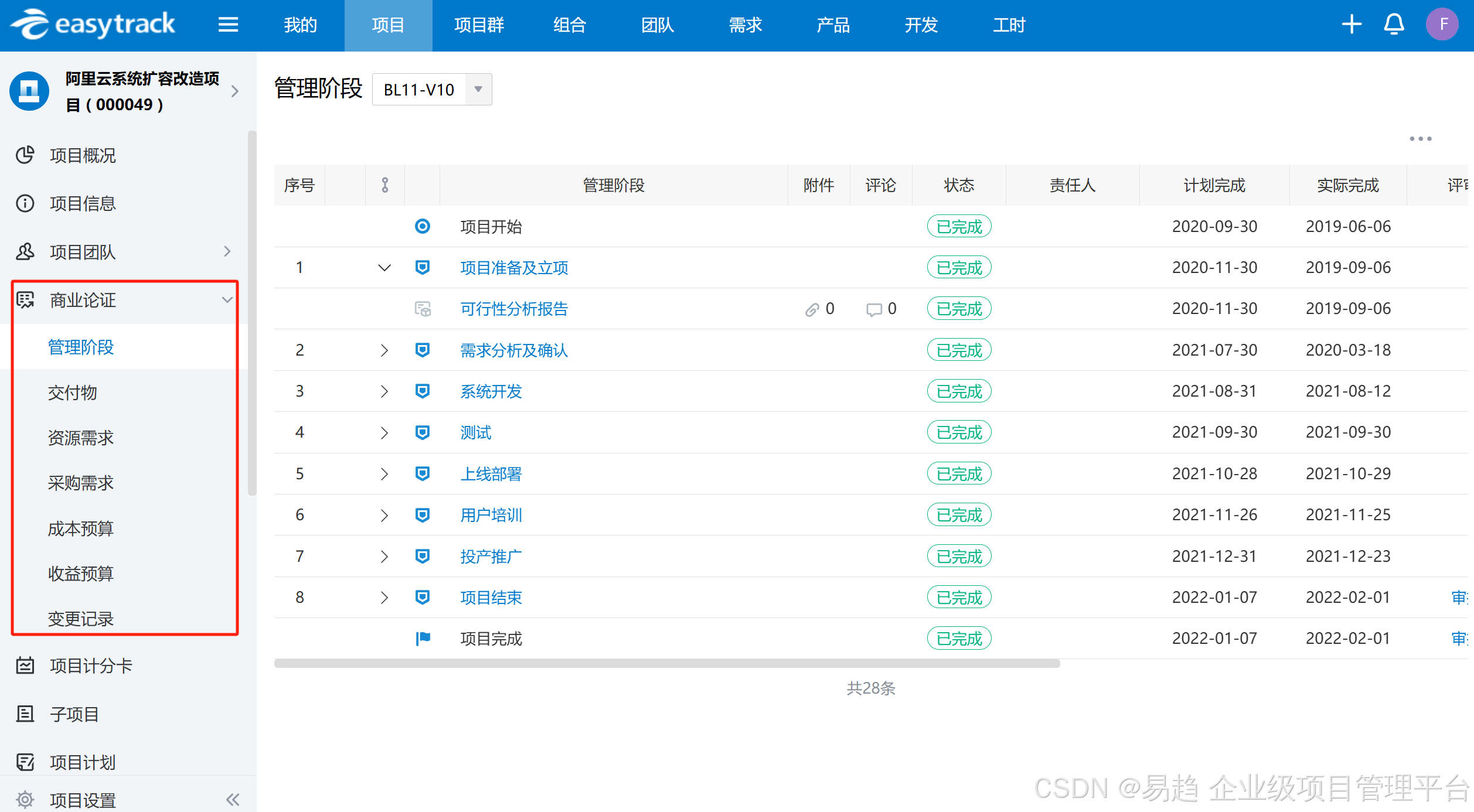The height and width of the screenshot is (812, 1474).
Task: Open the user avatar F
Action: pos(1442,25)
